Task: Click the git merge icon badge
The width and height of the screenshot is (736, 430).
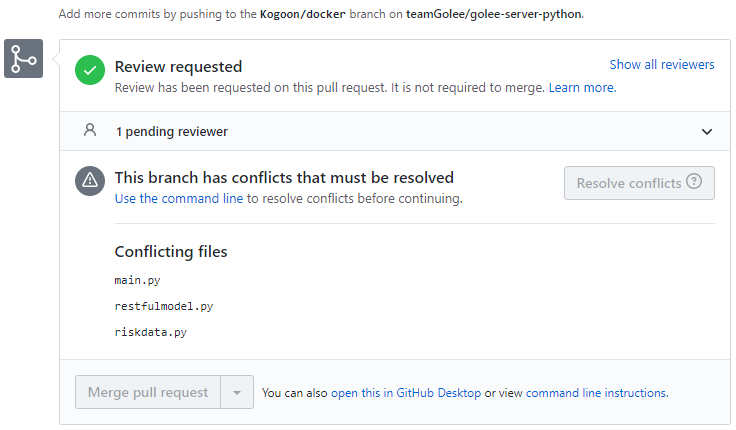Action: (24, 59)
